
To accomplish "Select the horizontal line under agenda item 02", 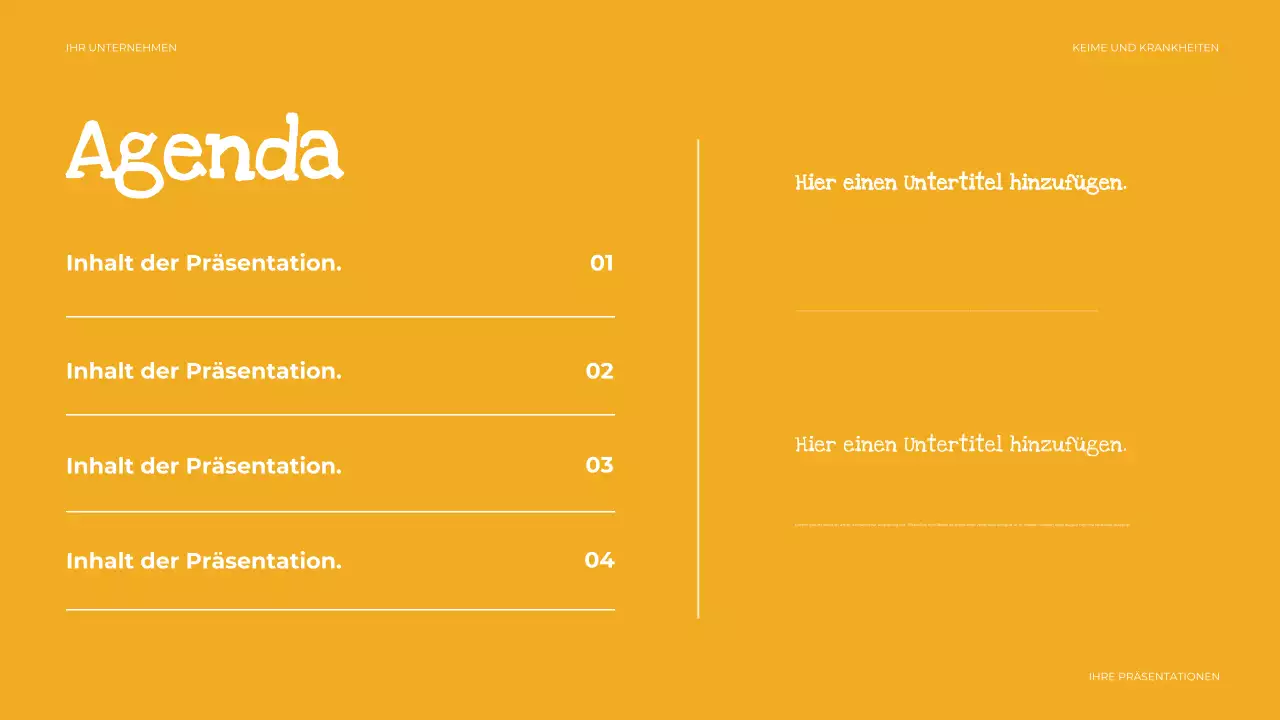I will [340, 415].
